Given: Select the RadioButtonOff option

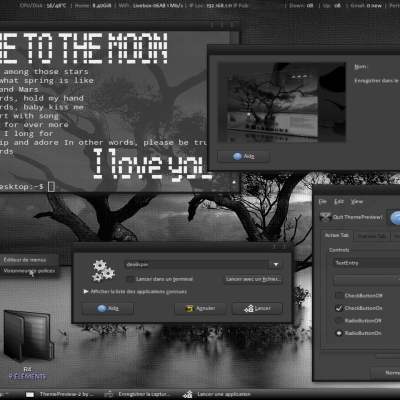Looking at the screenshot, I should [x=339, y=321].
